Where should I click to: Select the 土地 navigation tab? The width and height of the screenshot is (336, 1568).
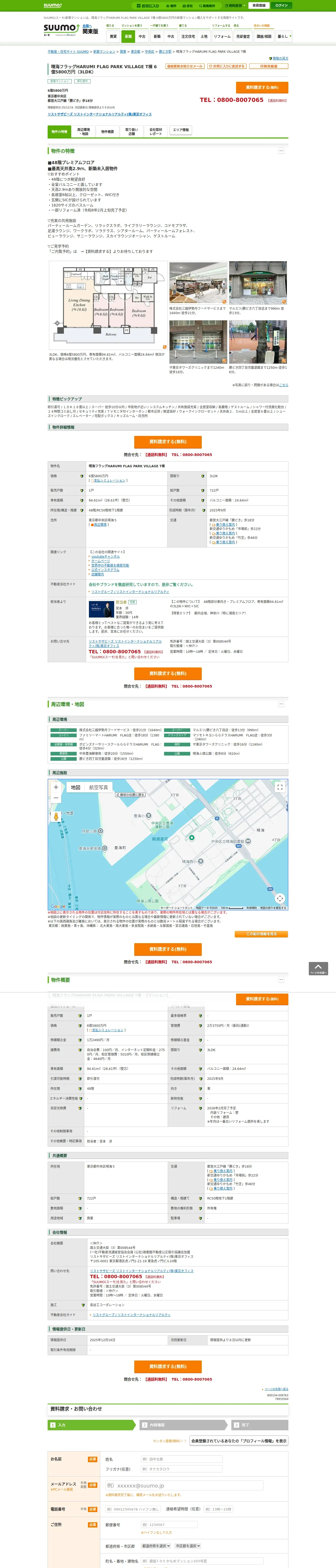point(204,37)
